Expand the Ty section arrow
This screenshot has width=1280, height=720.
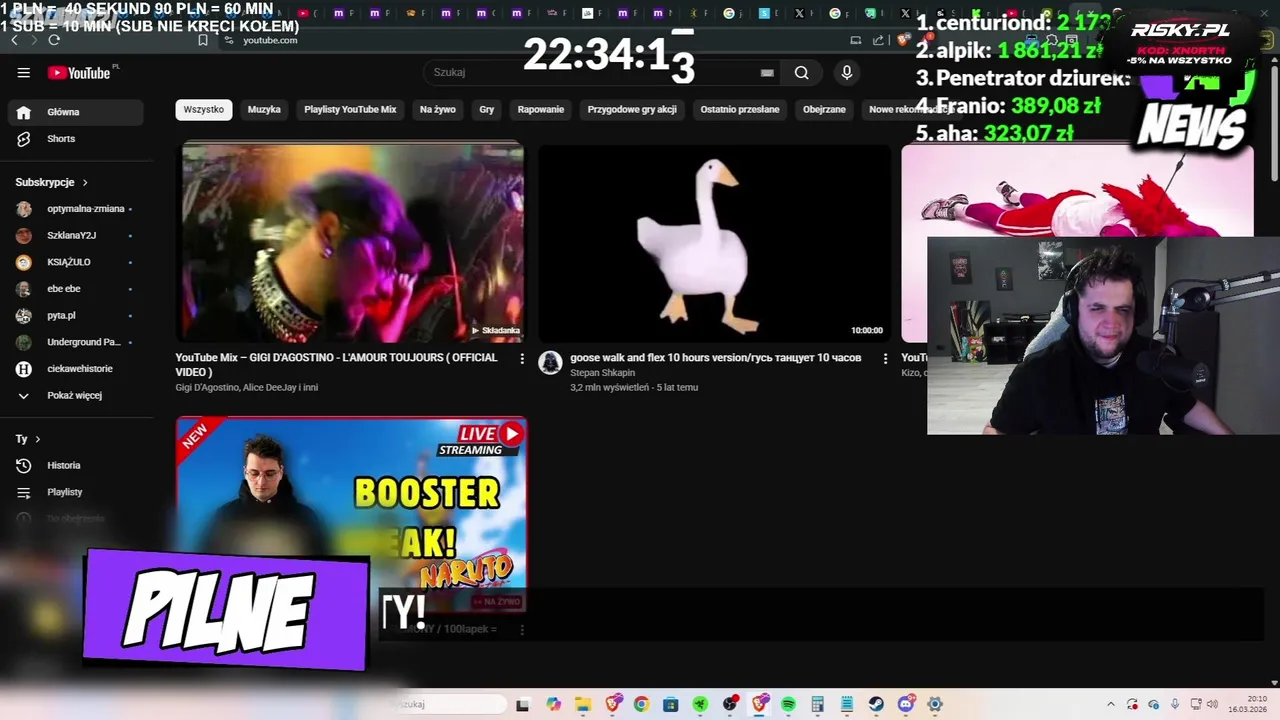tap(38, 439)
